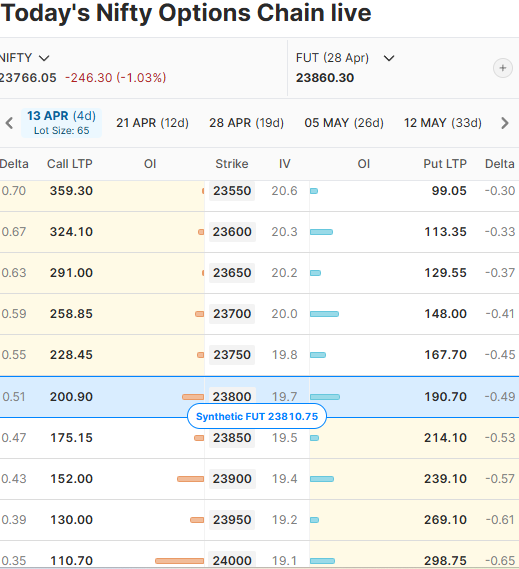Screen dimensions: 519x569
Task: Click the Put LTP column header
Action: click(x=445, y=164)
